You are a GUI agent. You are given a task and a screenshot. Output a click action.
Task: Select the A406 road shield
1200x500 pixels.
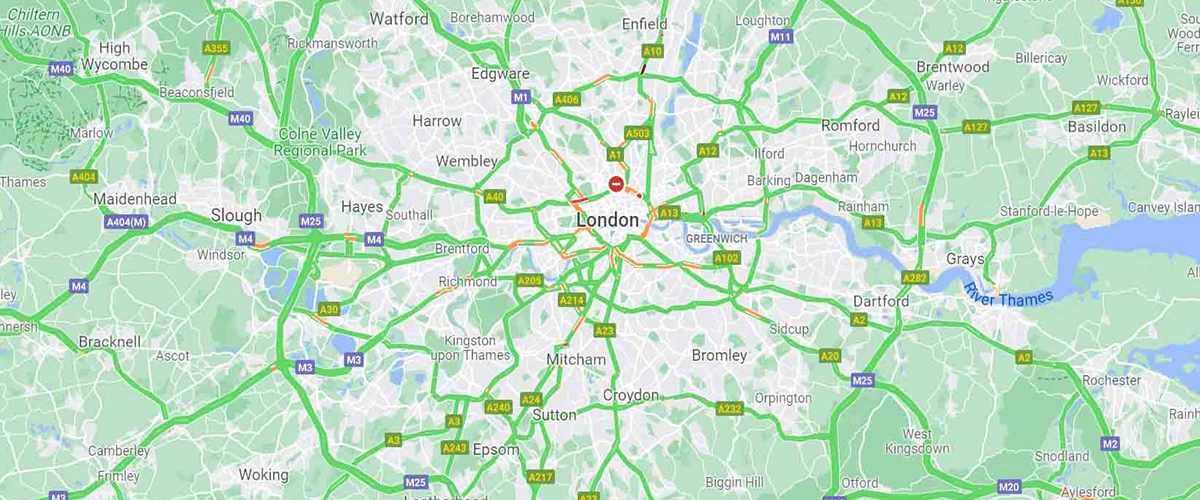coord(567,99)
